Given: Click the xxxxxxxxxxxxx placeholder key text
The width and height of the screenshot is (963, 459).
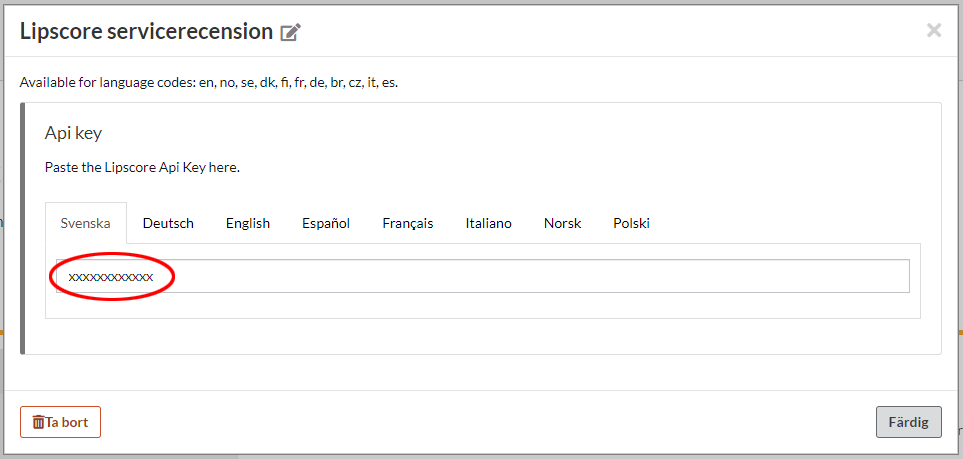Looking at the screenshot, I should 111,276.
